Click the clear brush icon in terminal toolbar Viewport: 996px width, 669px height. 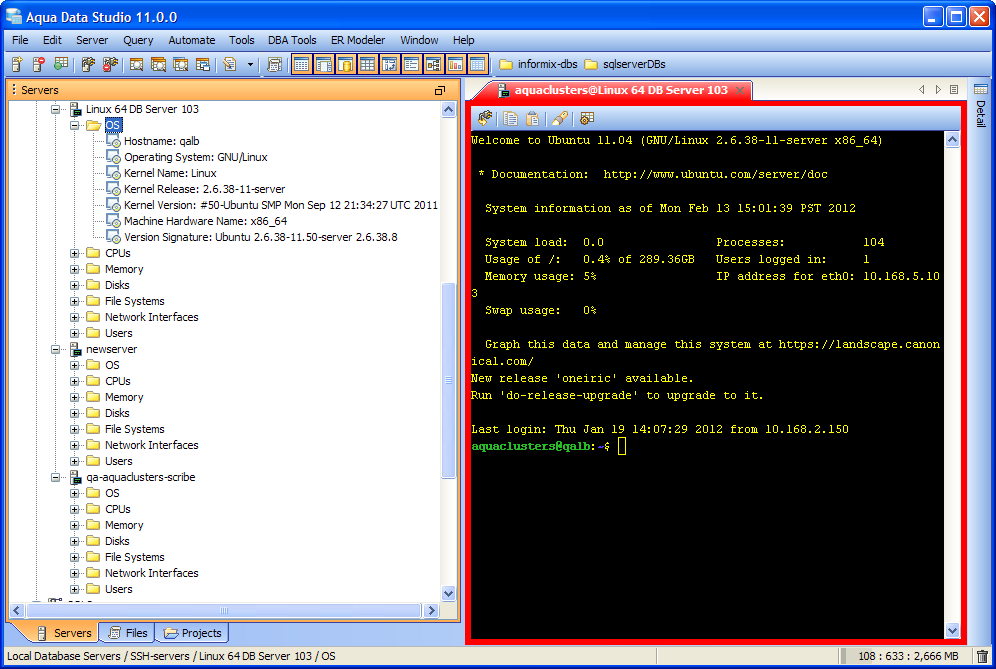point(560,118)
